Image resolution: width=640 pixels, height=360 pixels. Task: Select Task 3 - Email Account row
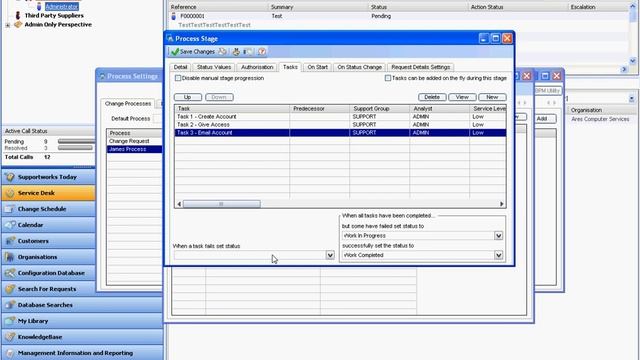pos(340,133)
